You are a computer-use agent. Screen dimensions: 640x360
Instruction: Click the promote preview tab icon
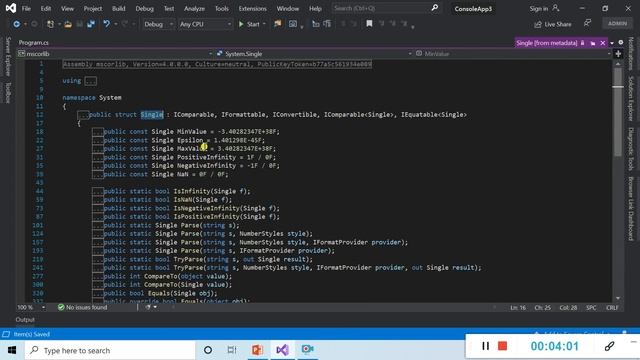pyautogui.click(x=593, y=43)
